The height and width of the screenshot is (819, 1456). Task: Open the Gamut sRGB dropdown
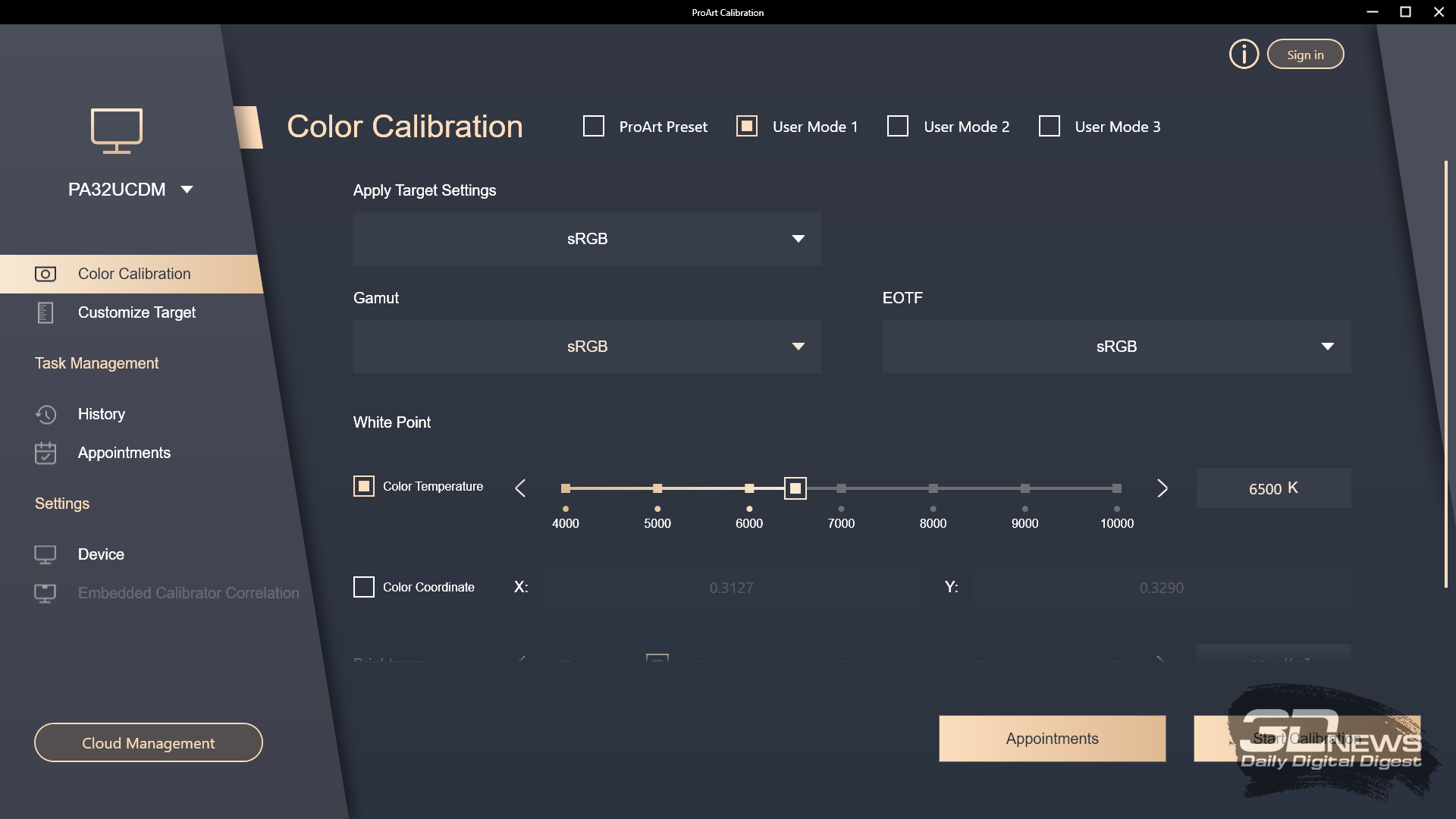point(588,347)
